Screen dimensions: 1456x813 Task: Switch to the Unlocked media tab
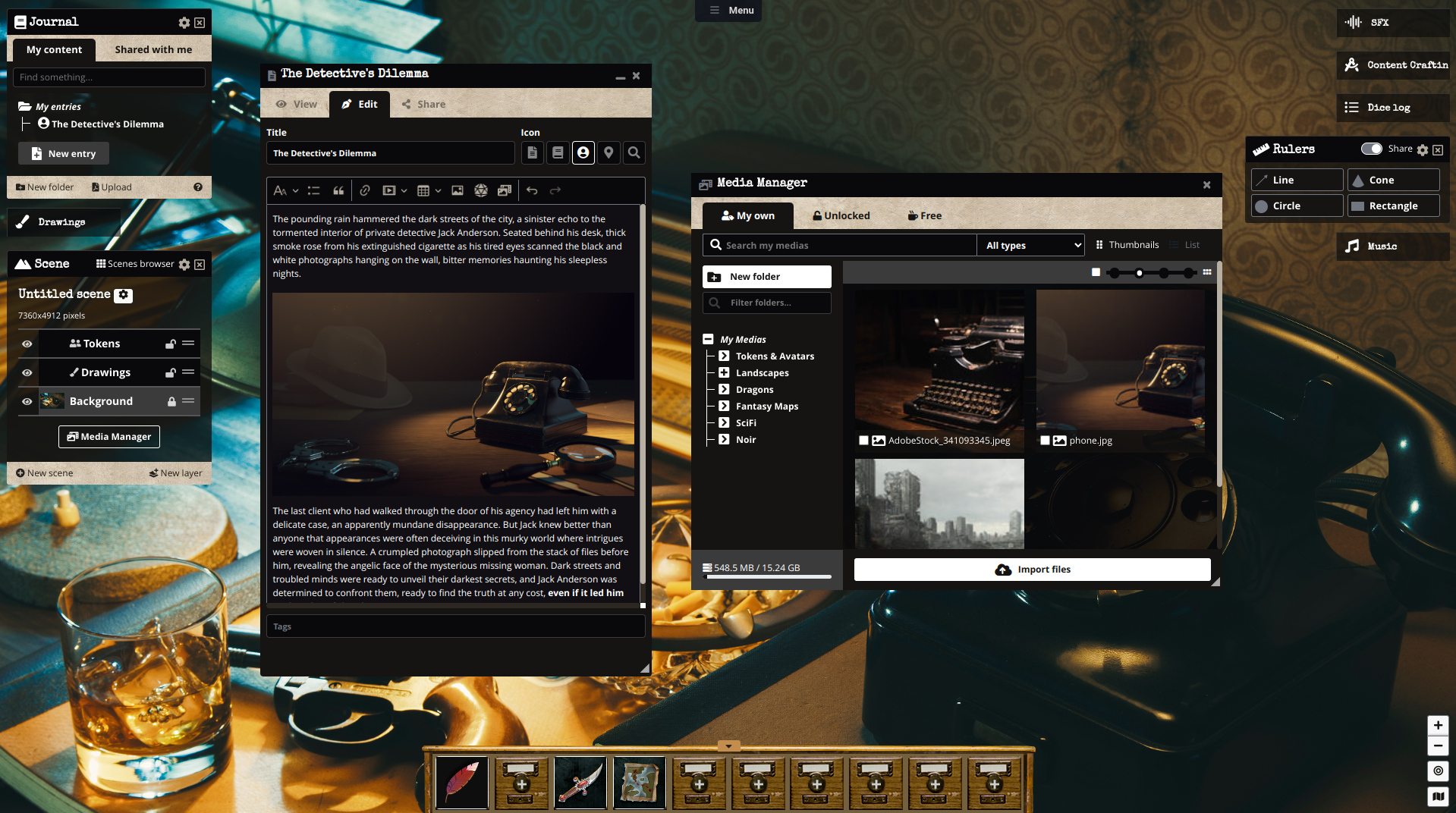pyautogui.click(x=841, y=216)
